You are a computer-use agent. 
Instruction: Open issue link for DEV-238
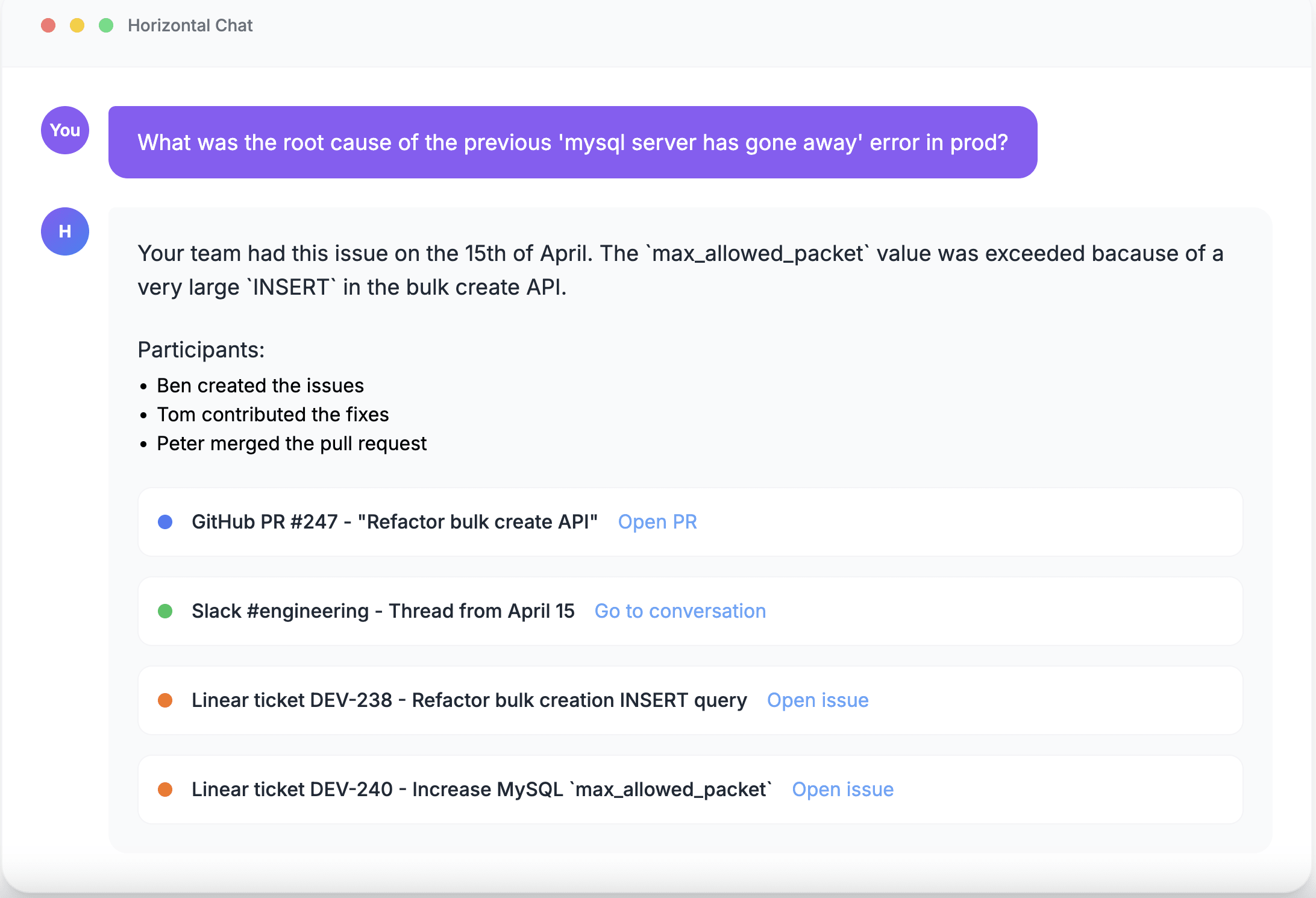[x=818, y=700]
